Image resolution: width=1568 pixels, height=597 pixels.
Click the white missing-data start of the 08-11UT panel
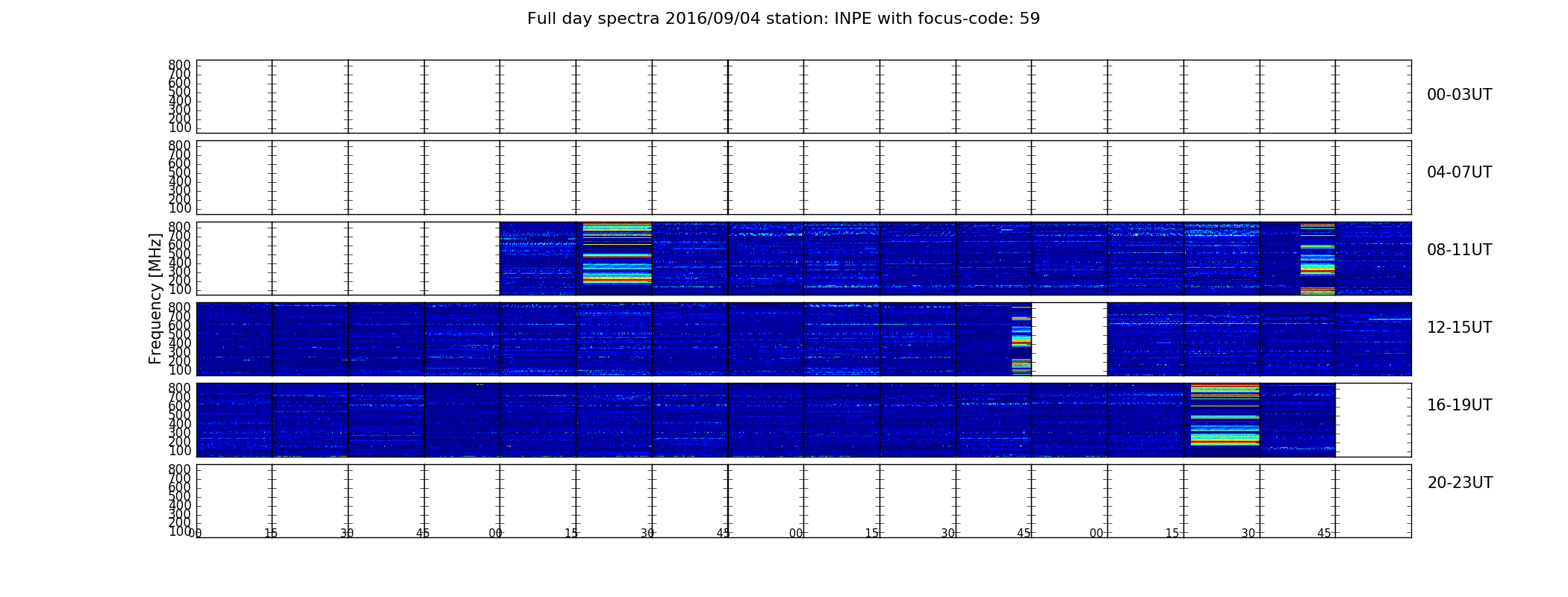[348, 258]
